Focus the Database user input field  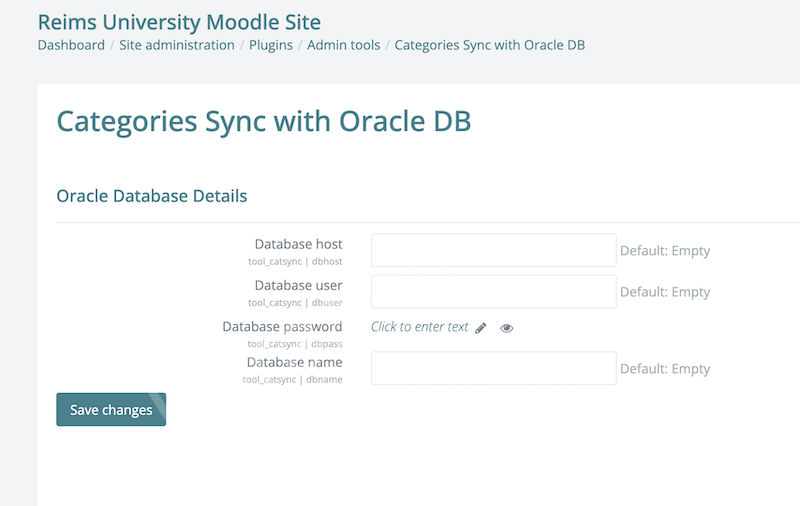493,291
